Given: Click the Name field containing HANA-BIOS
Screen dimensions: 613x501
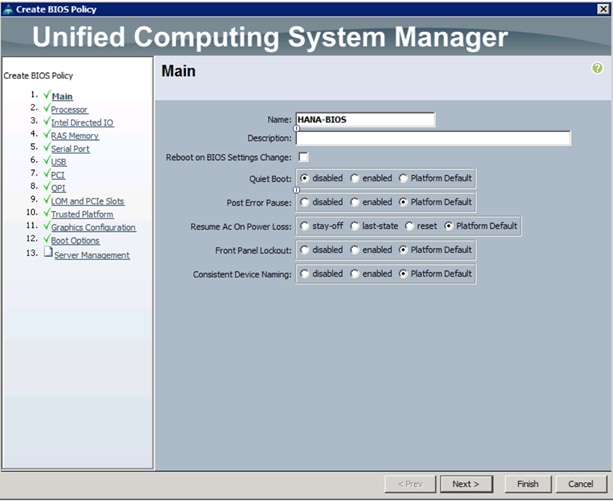Looking at the screenshot, I should click(x=365, y=120).
